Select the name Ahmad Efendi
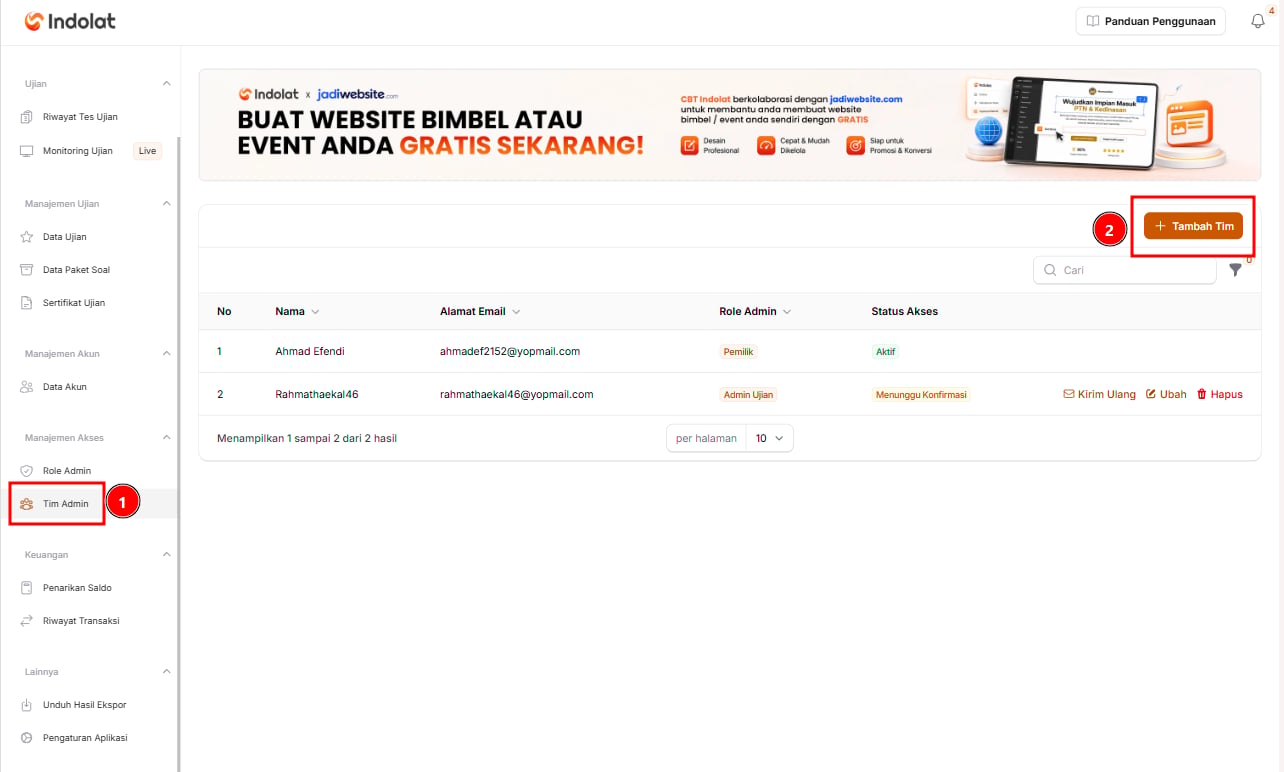 coord(310,351)
